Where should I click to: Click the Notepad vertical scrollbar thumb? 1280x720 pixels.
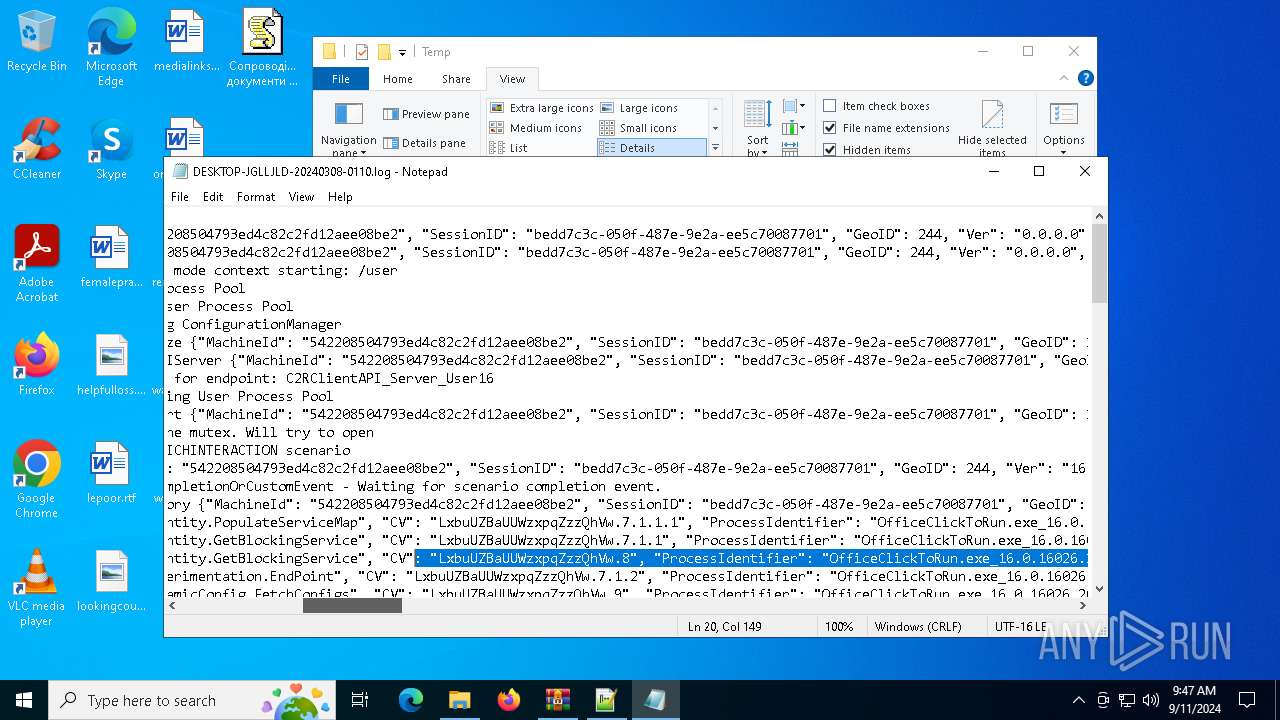point(1099,263)
